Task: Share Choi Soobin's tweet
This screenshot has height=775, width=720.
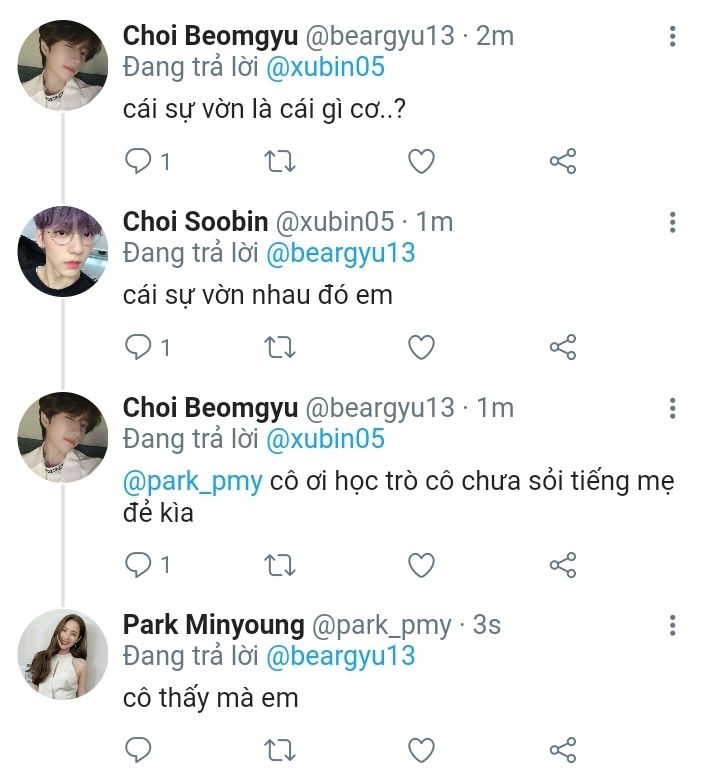Action: coord(563,347)
